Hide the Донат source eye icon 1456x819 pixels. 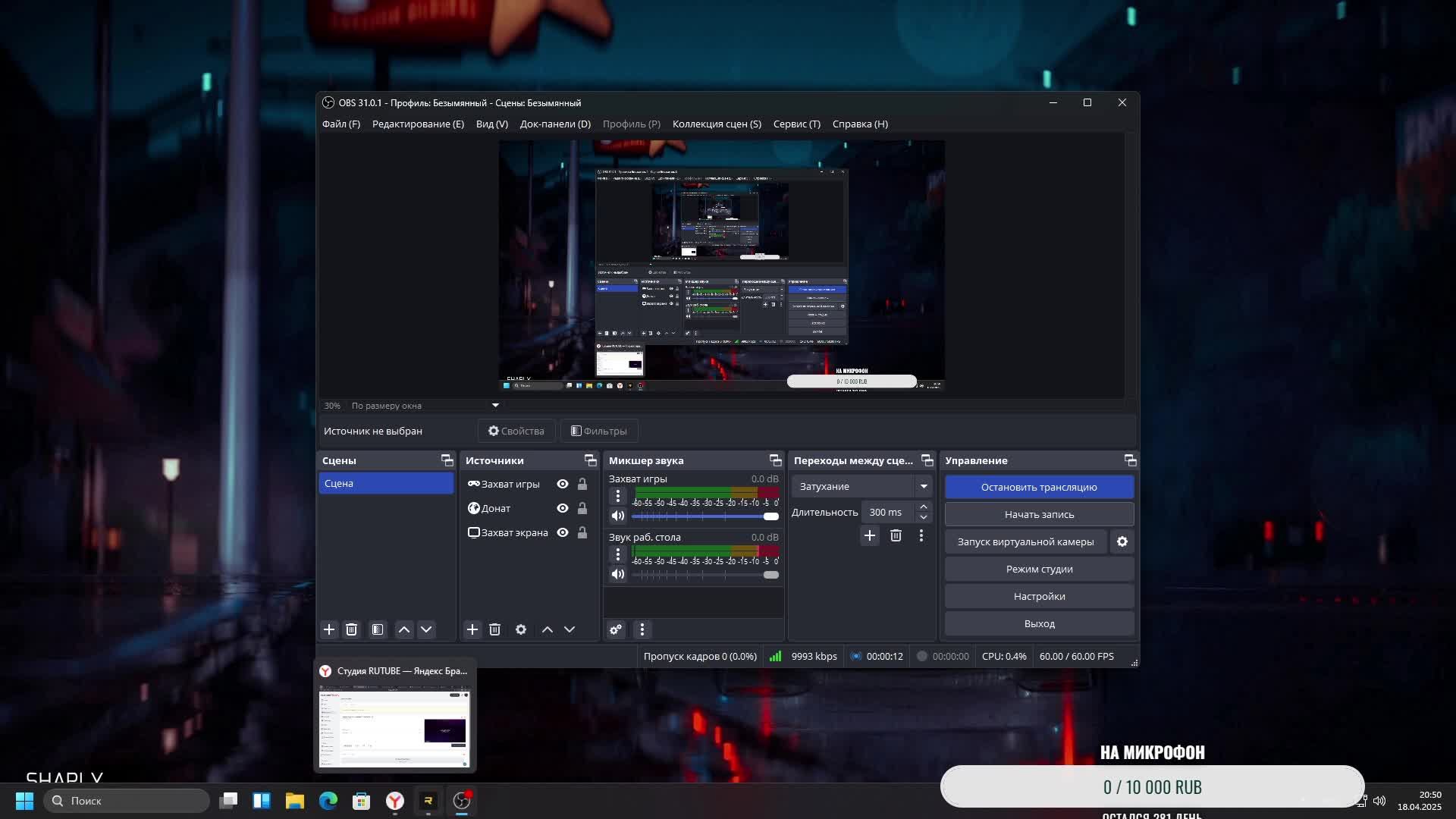563,508
